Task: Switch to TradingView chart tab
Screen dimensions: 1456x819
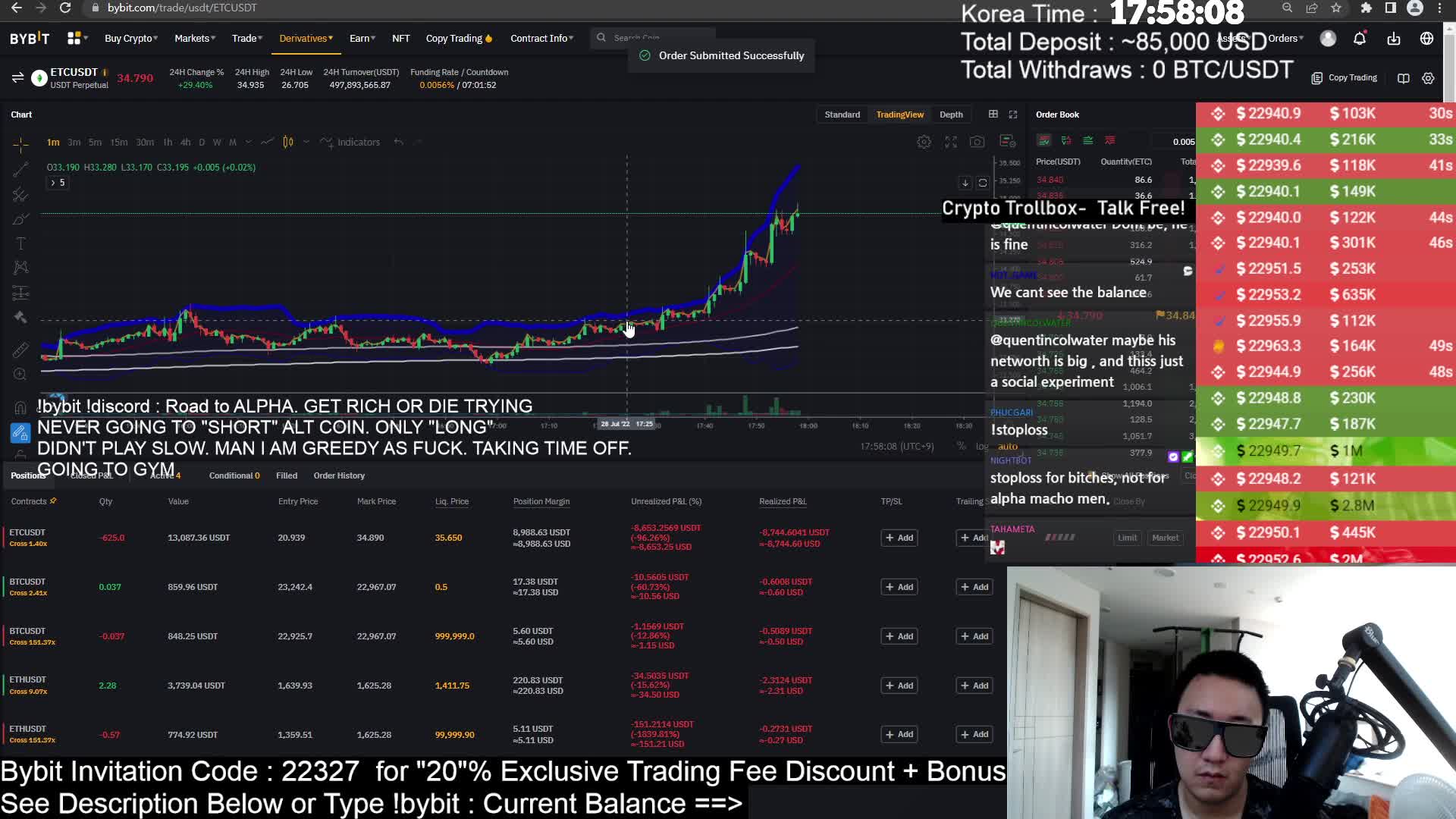Action: click(x=900, y=115)
